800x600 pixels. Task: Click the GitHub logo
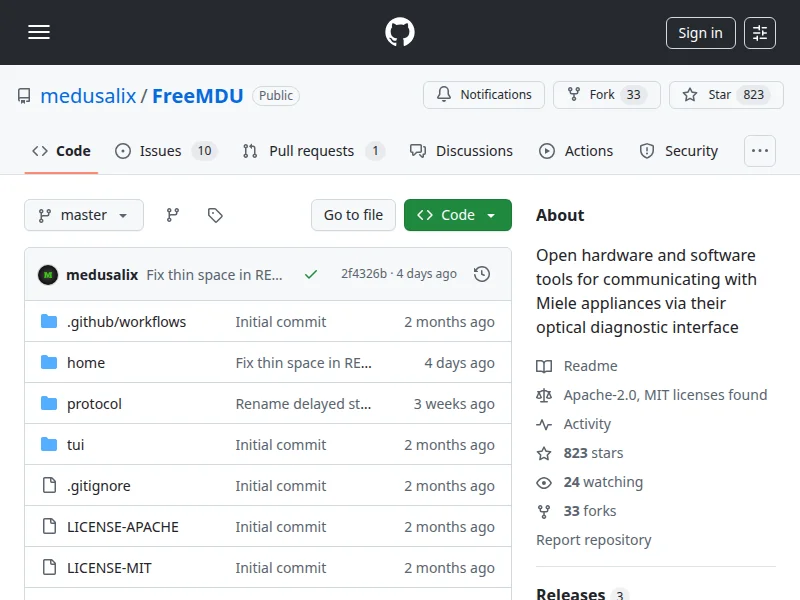click(400, 33)
